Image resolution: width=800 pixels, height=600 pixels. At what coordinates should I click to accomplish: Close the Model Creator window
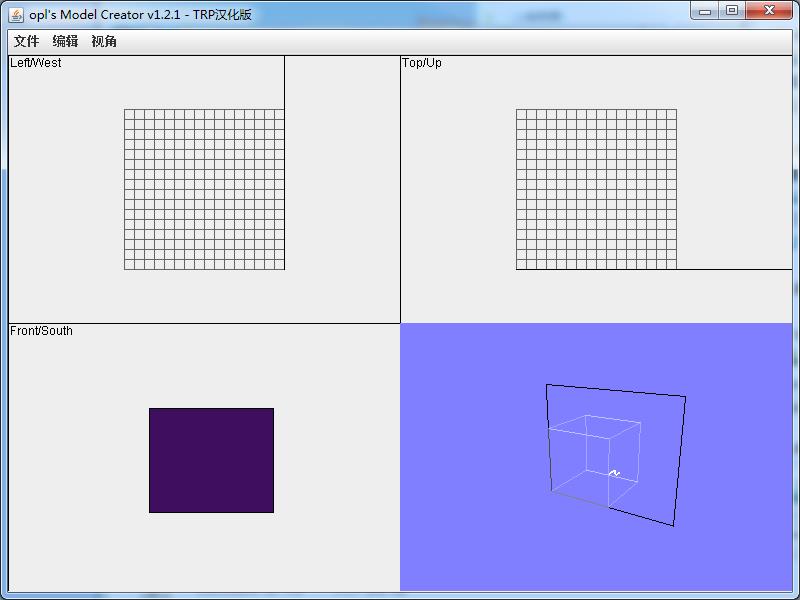[770, 11]
